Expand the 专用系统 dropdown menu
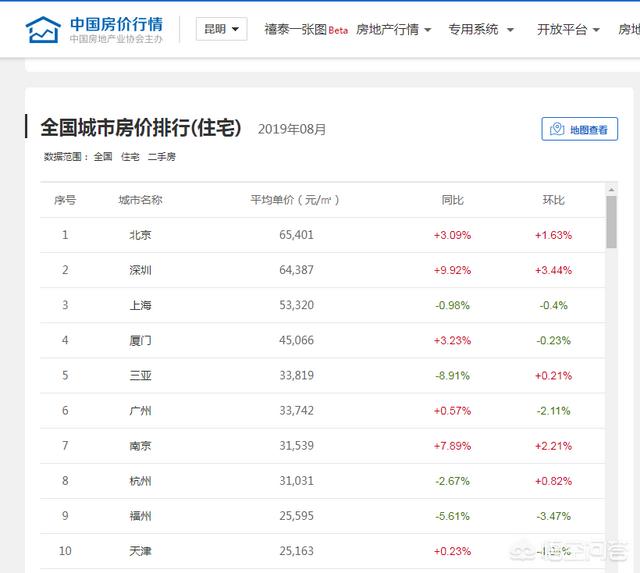Screen dimensions: 640x573 pos(480,30)
